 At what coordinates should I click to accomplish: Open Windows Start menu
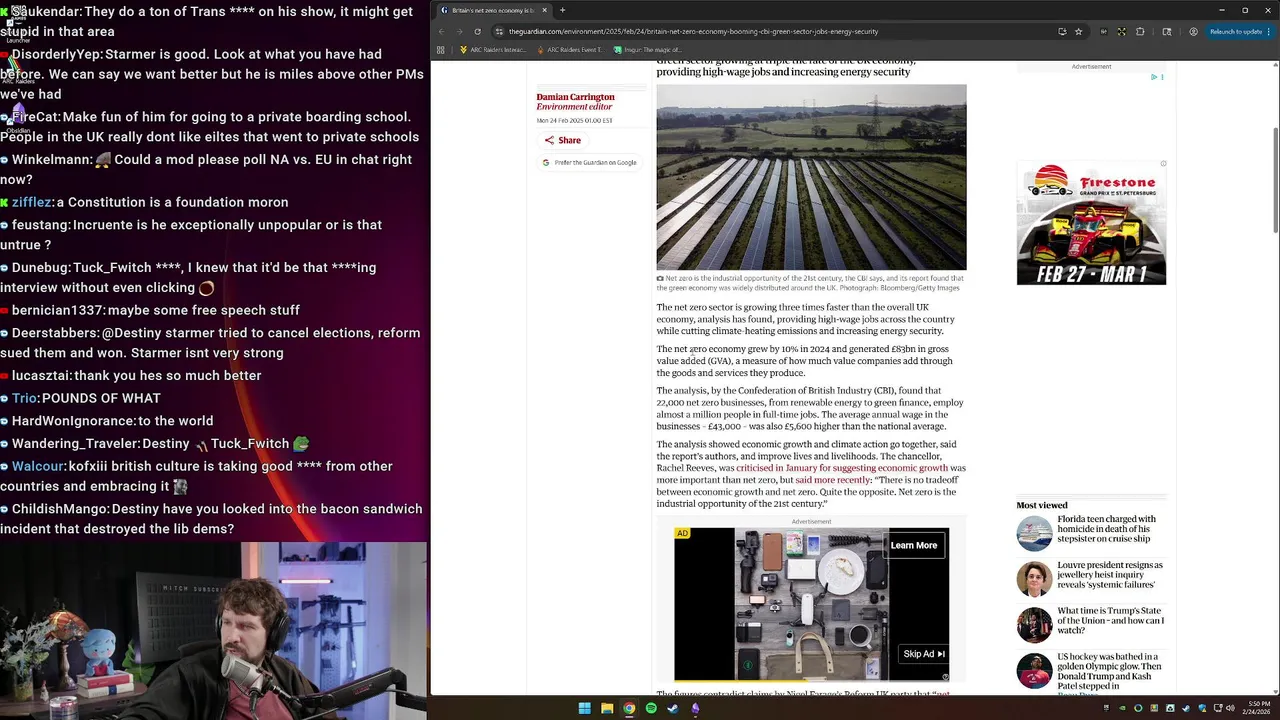(x=584, y=708)
